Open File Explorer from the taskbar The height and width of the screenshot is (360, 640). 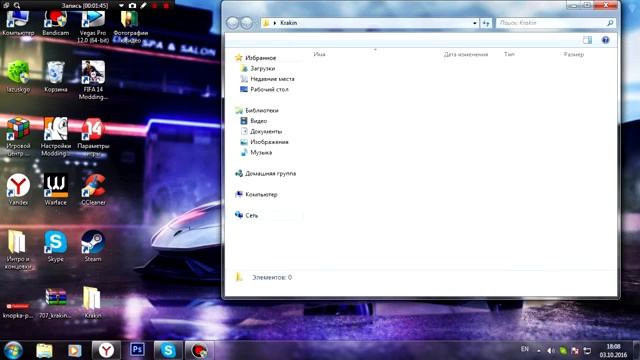44,351
